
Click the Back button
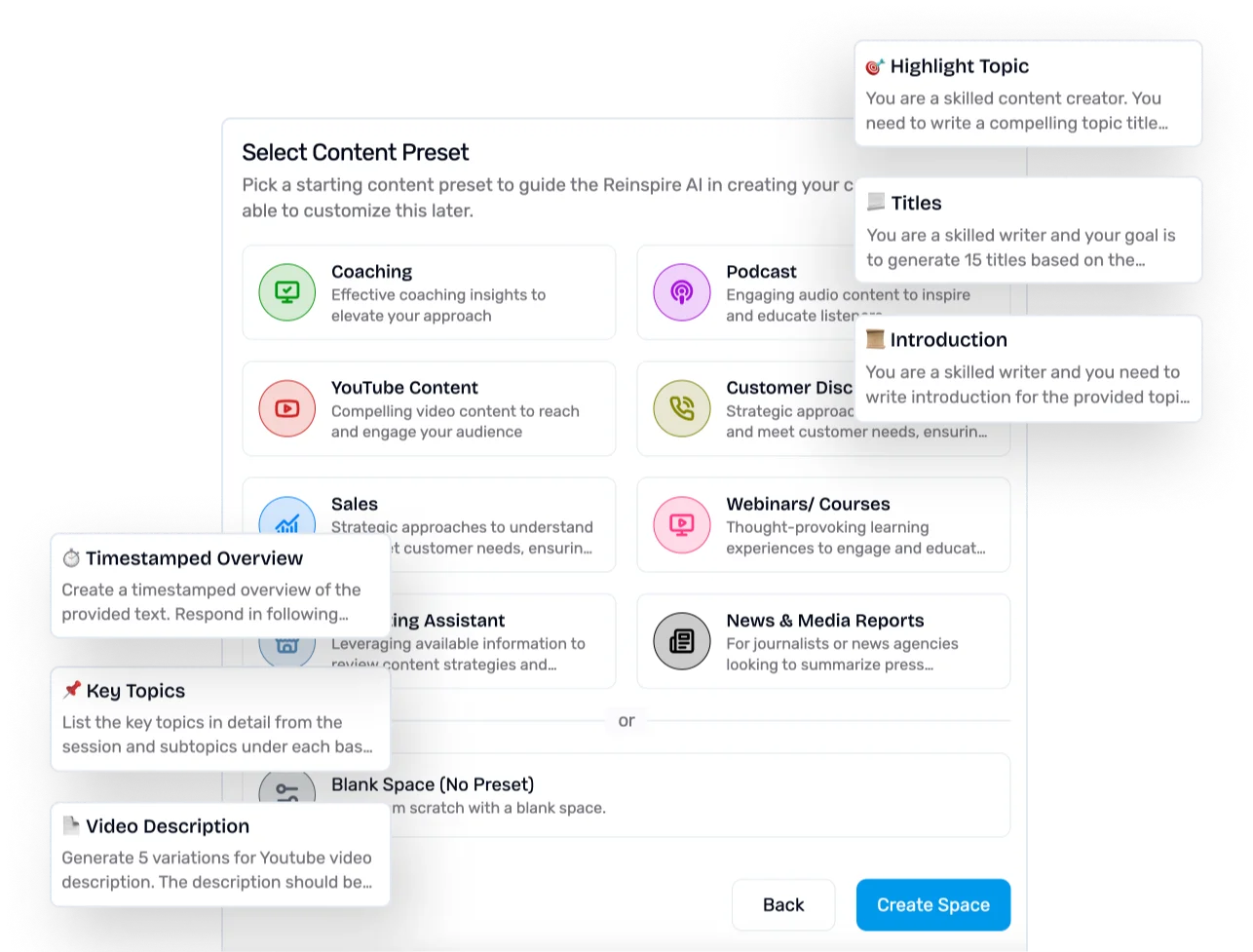(783, 905)
